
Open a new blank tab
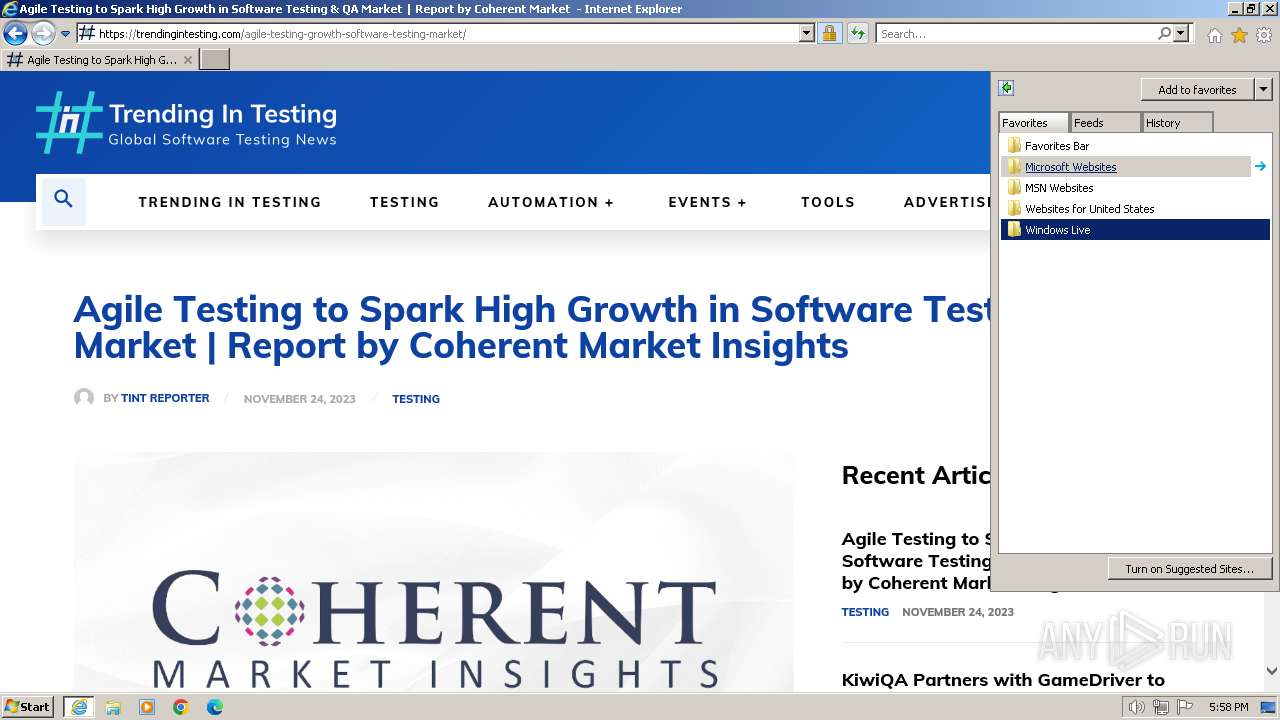click(x=215, y=60)
